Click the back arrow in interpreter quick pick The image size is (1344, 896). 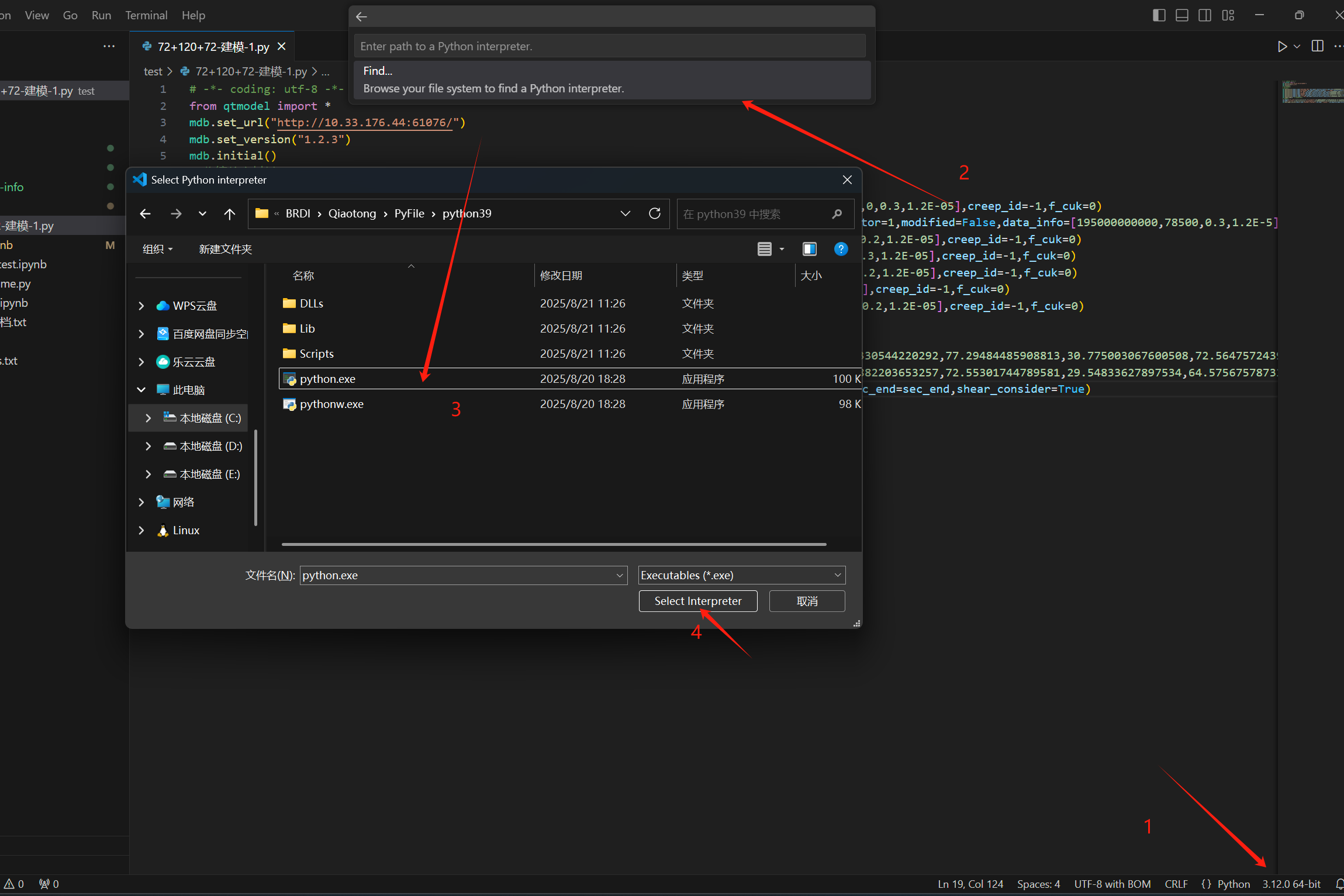click(x=361, y=16)
